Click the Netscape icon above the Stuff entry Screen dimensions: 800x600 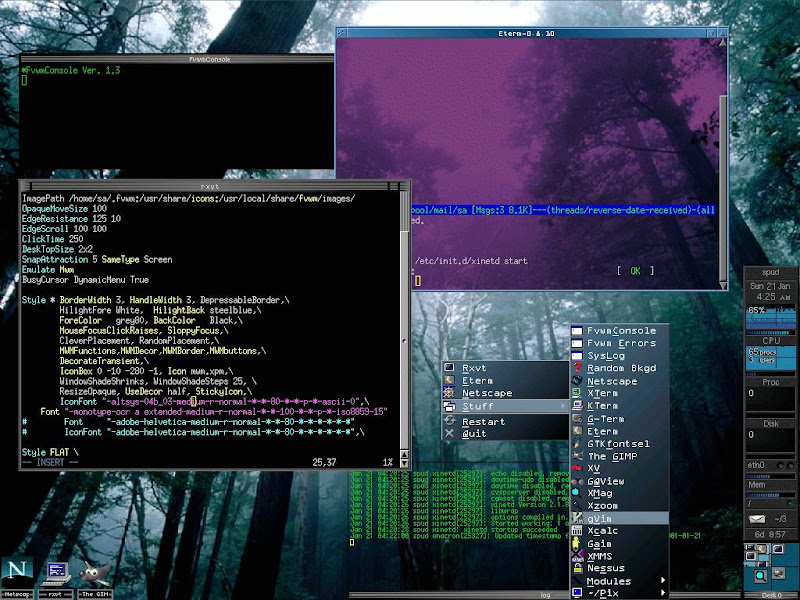tap(449, 392)
